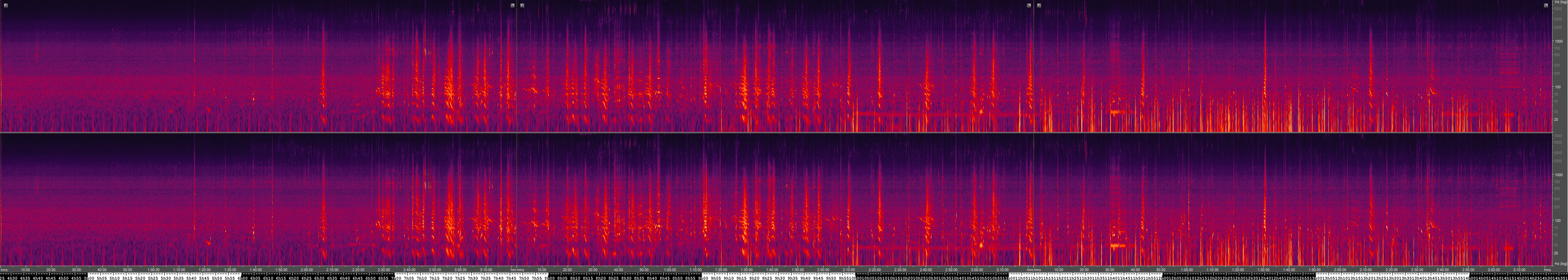Click fade-in handle at first clip's top-left

(5, 5)
